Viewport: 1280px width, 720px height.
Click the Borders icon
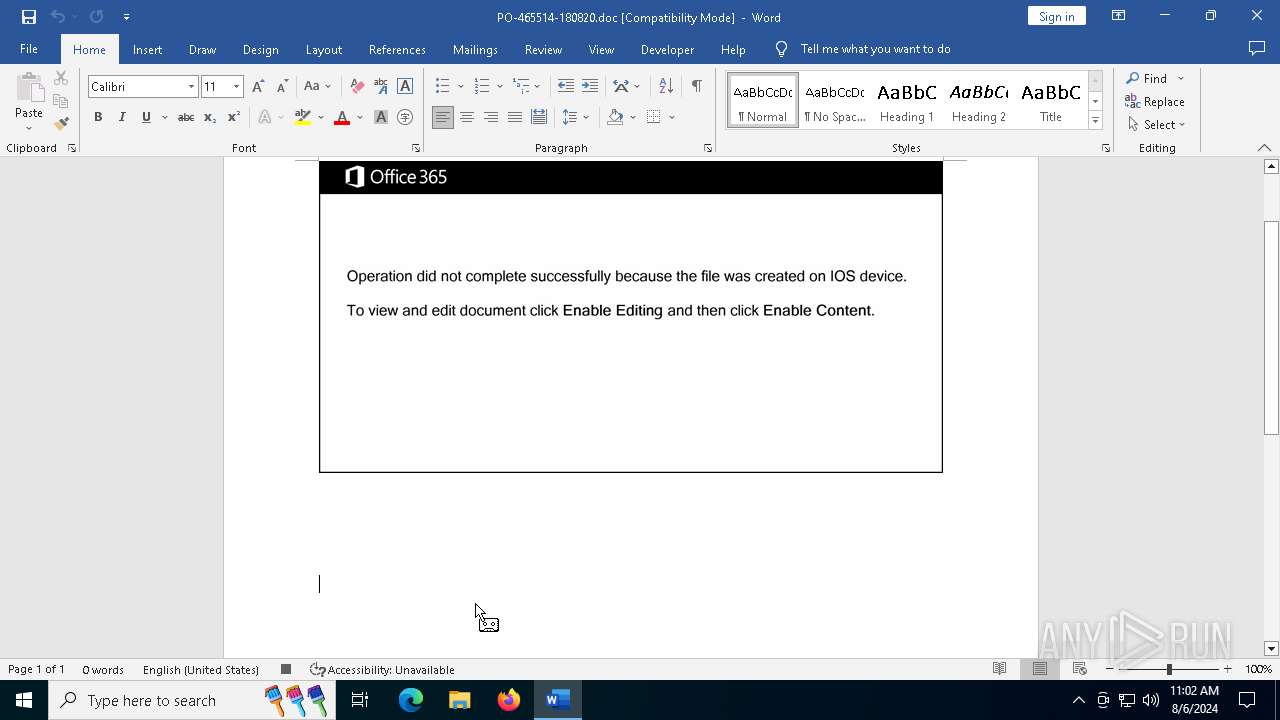[x=654, y=117]
